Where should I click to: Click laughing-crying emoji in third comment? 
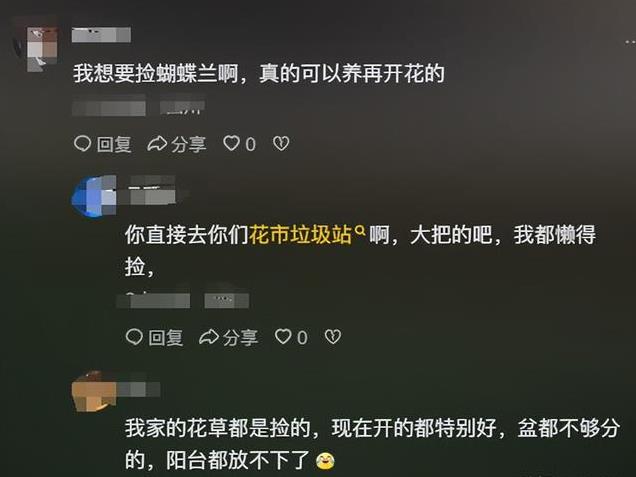click(325, 460)
